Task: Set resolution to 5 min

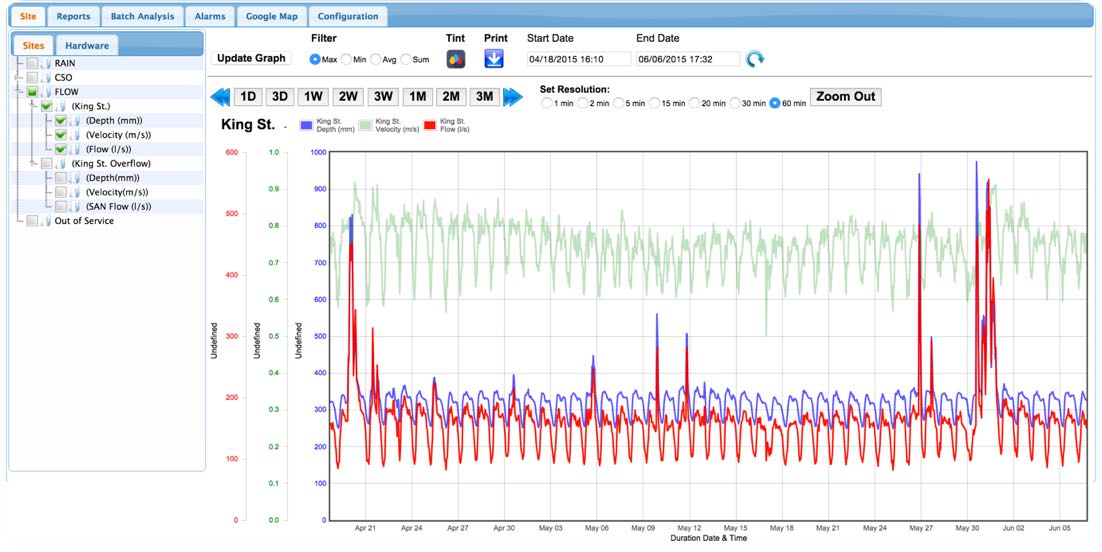Action: click(x=618, y=103)
